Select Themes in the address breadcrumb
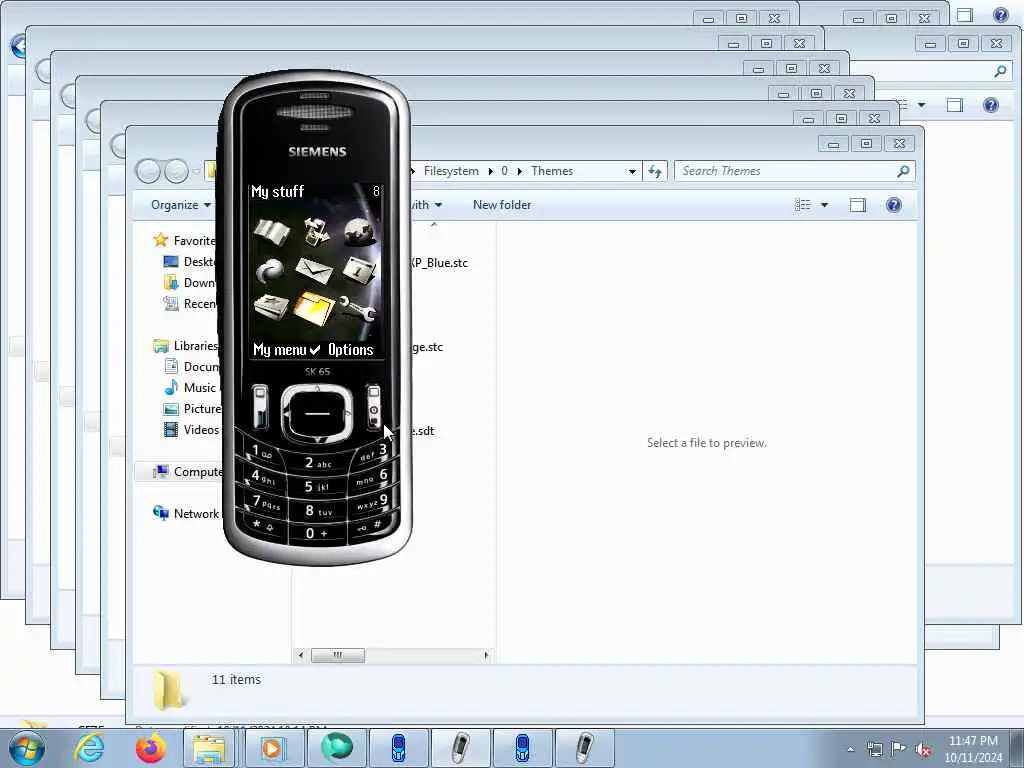Screen dimensions: 1024x768 (x=552, y=171)
